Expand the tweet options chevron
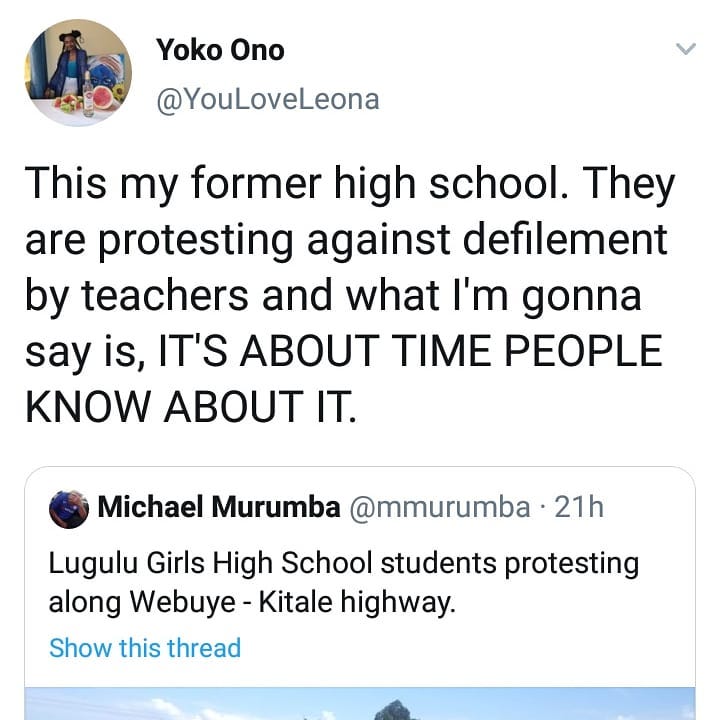 tap(685, 48)
